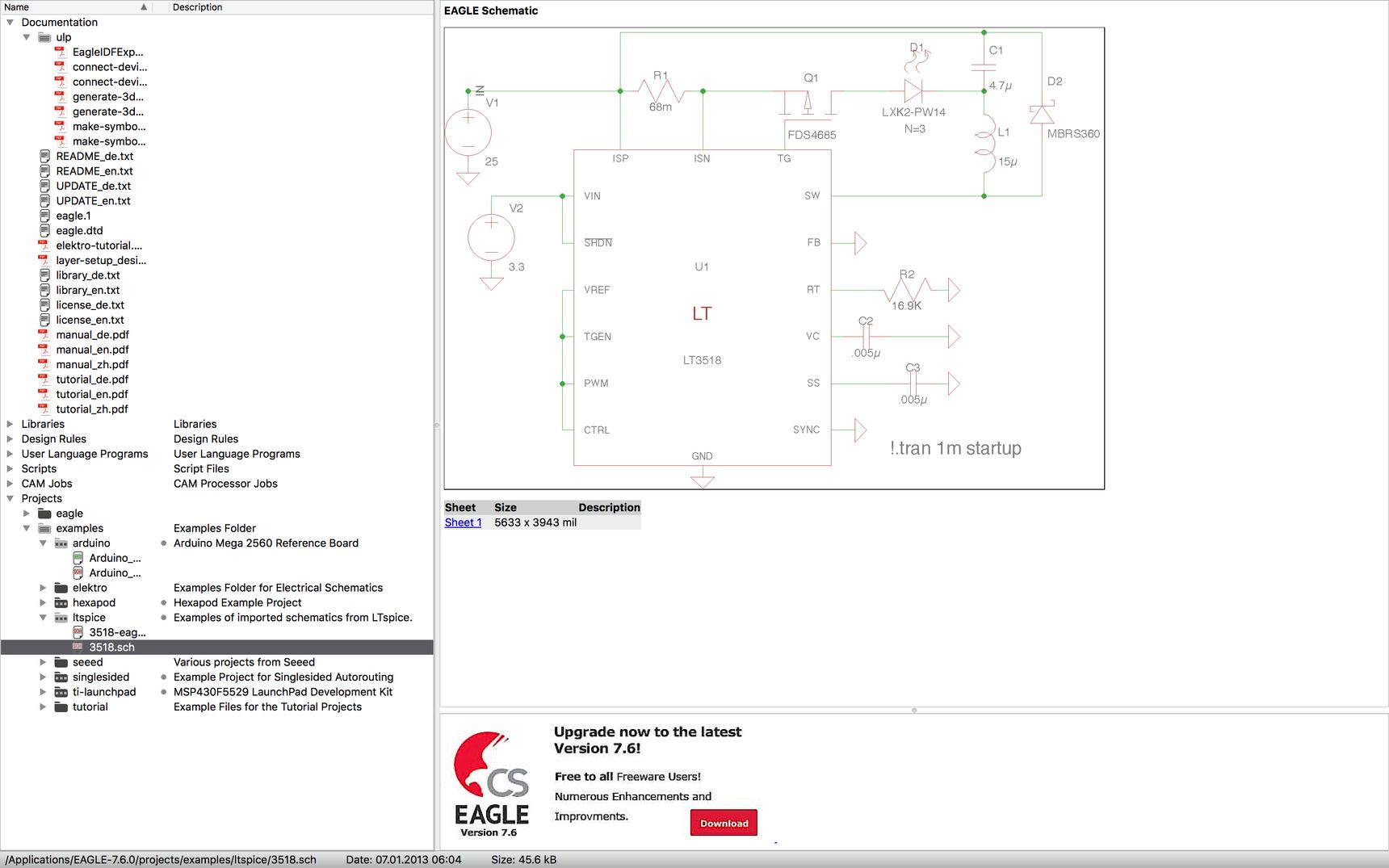Click the eagle folder icon under Projects
This screenshot has width=1389, height=868.
click(x=45, y=514)
